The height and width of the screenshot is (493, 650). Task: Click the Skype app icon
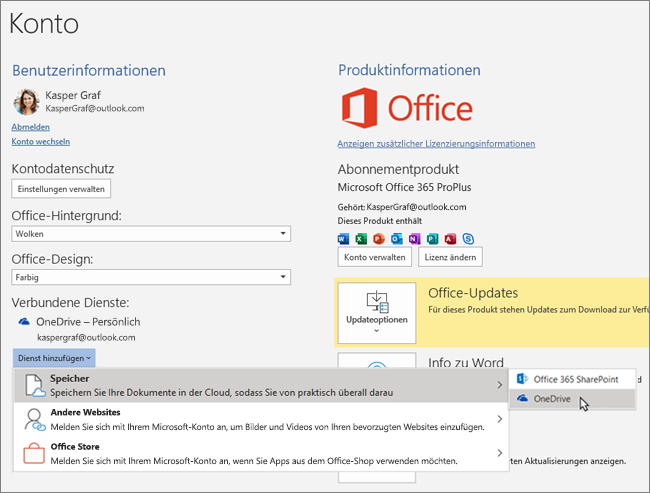[x=468, y=239]
